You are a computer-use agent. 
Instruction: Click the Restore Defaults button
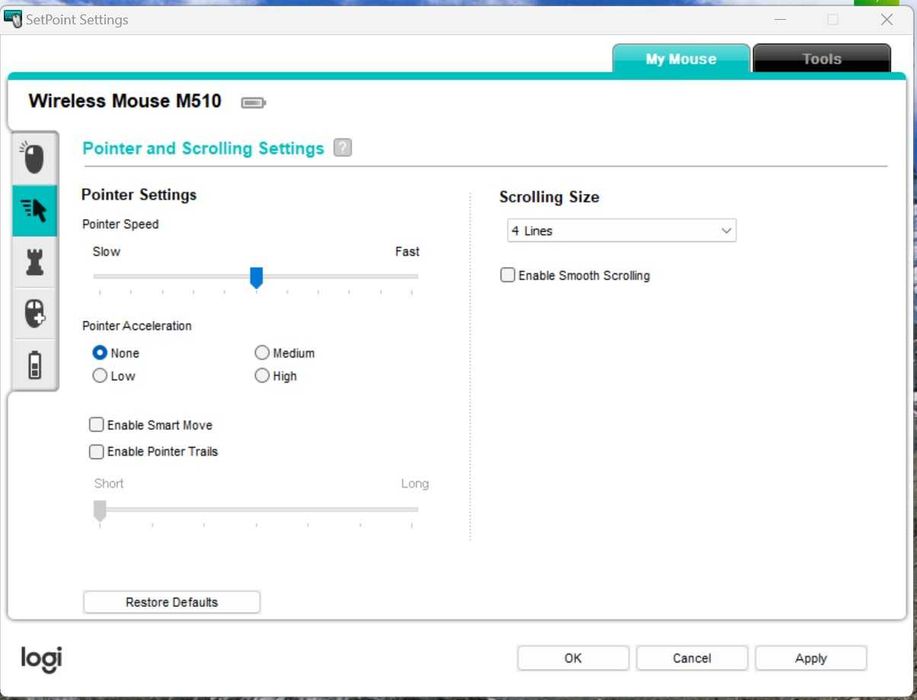pos(172,602)
